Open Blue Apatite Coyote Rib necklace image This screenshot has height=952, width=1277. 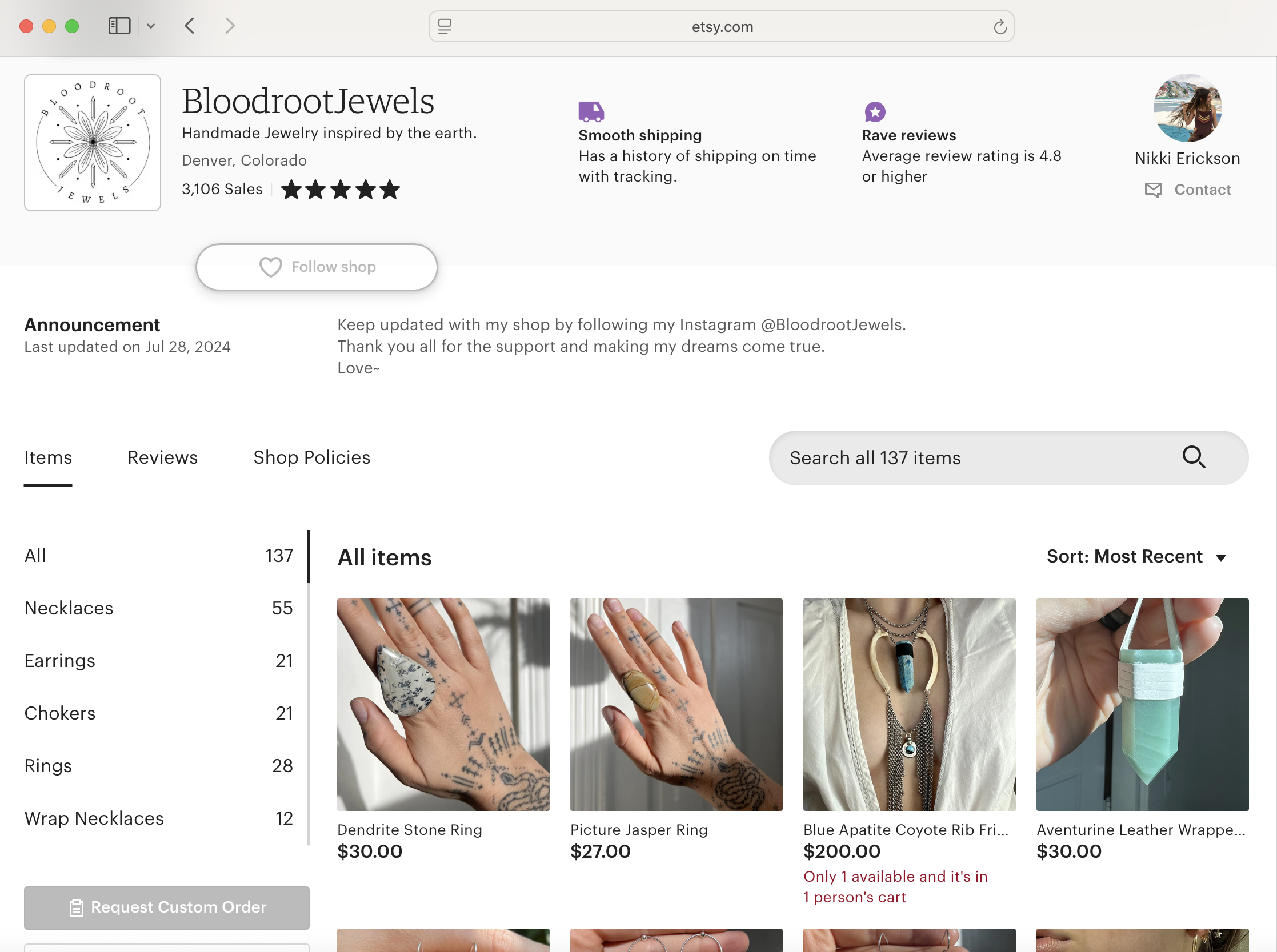908,704
